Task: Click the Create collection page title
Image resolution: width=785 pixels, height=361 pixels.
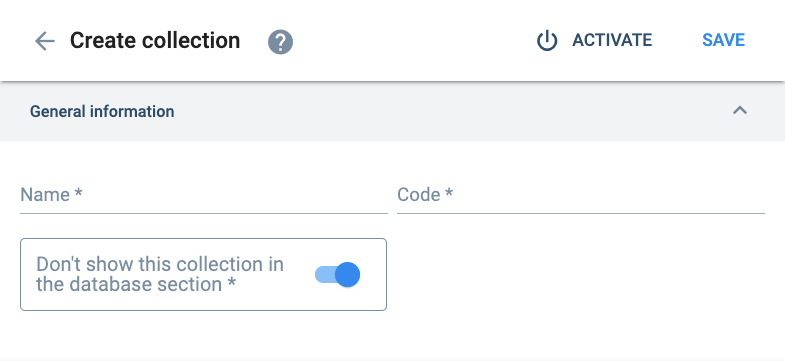Action: tap(155, 41)
